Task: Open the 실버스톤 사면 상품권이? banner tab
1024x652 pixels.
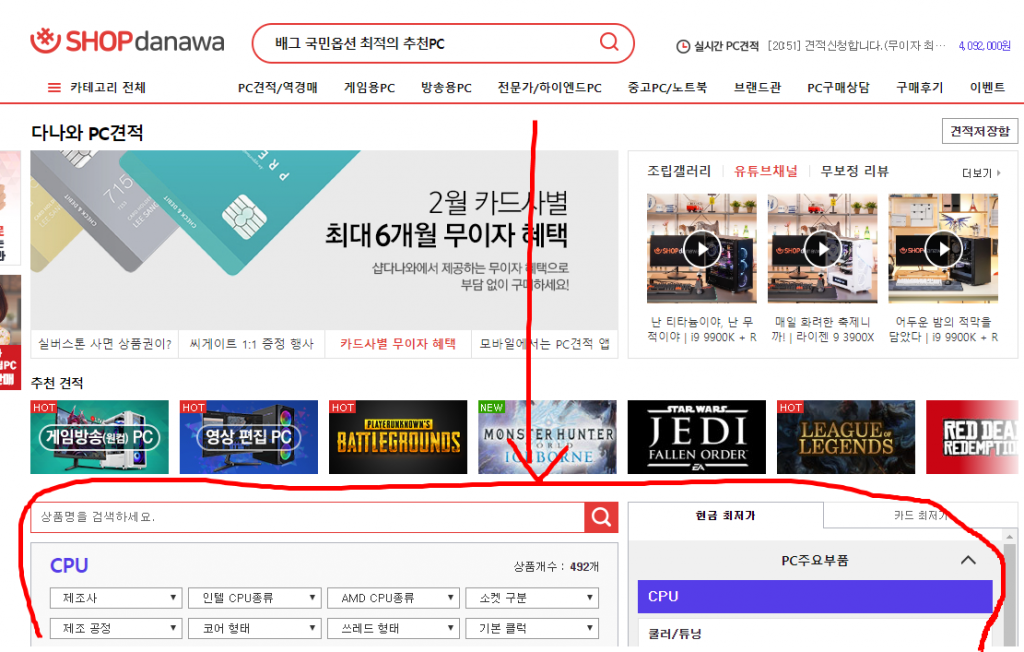Action: pyautogui.click(x=104, y=344)
